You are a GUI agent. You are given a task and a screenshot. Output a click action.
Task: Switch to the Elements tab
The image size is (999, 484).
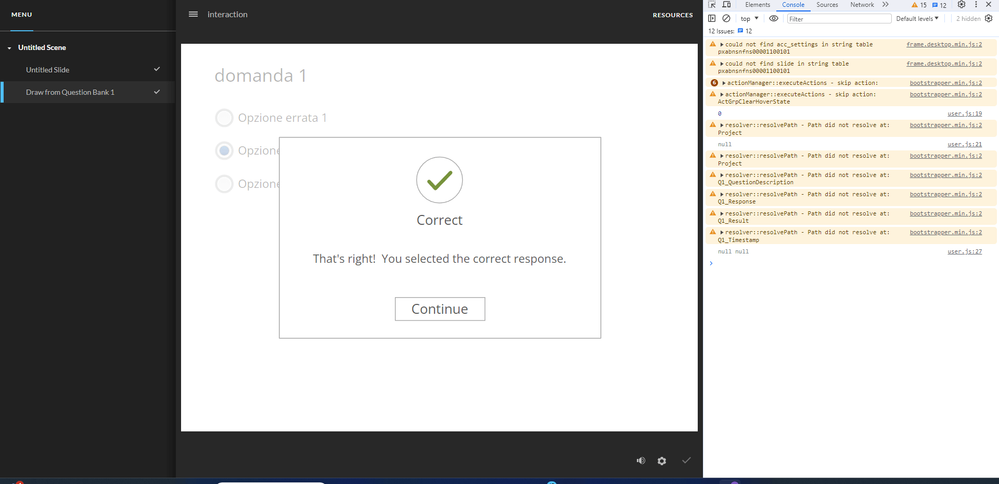click(758, 4)
